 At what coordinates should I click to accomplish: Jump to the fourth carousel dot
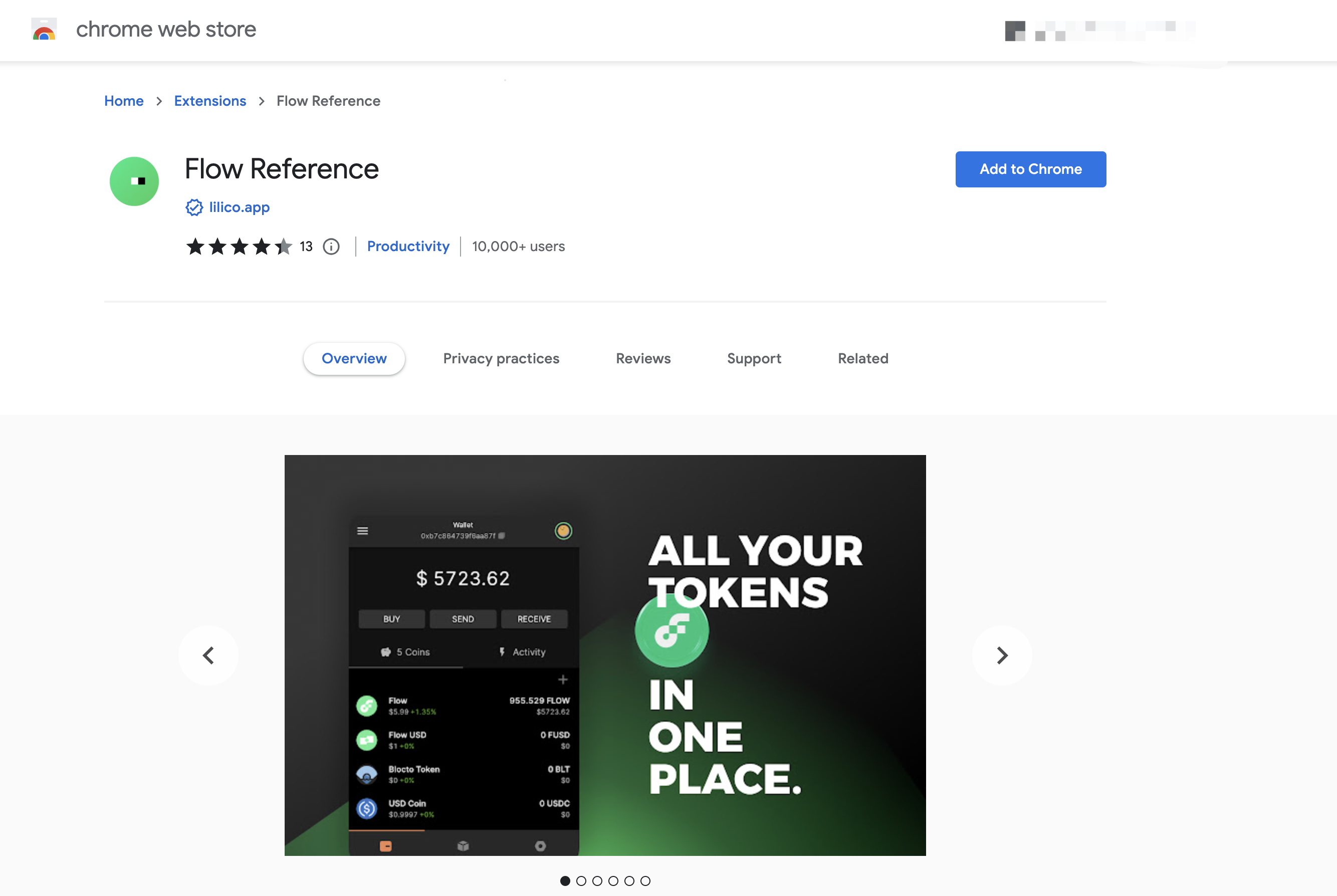click(613, 880)
